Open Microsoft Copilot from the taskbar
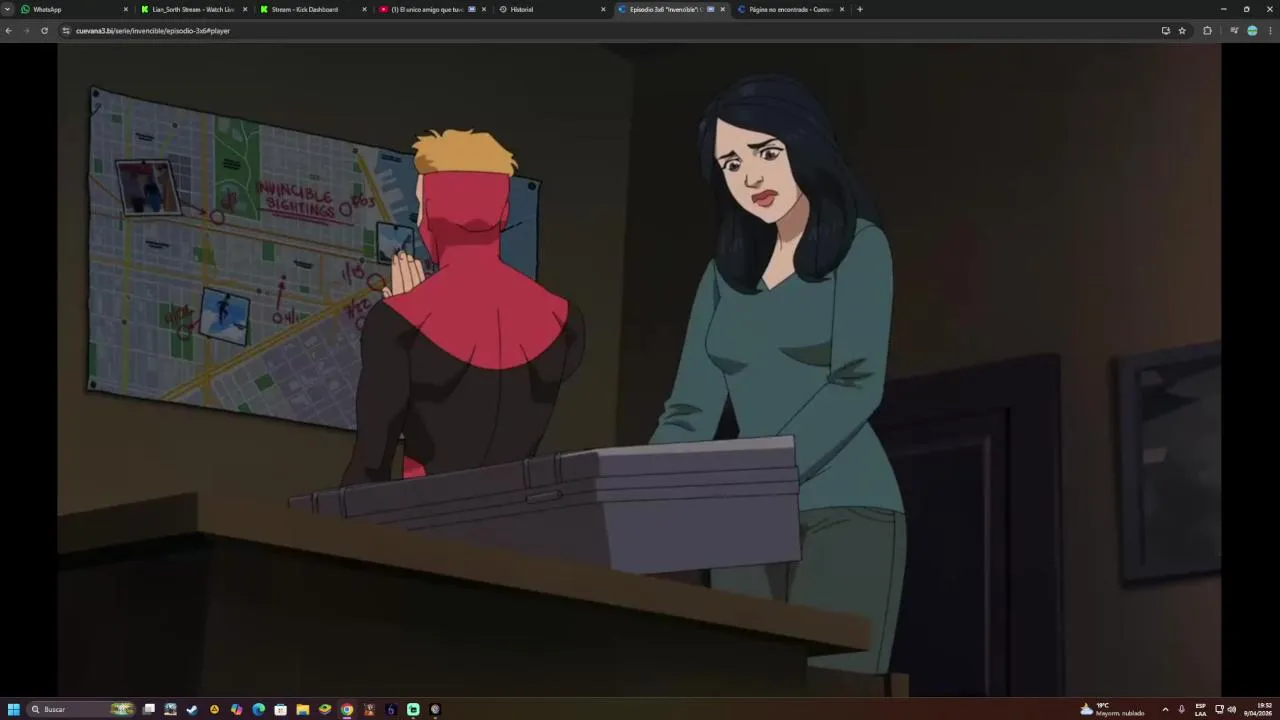The height and width of the screenshot is (720, 1280). click(236, 709)
